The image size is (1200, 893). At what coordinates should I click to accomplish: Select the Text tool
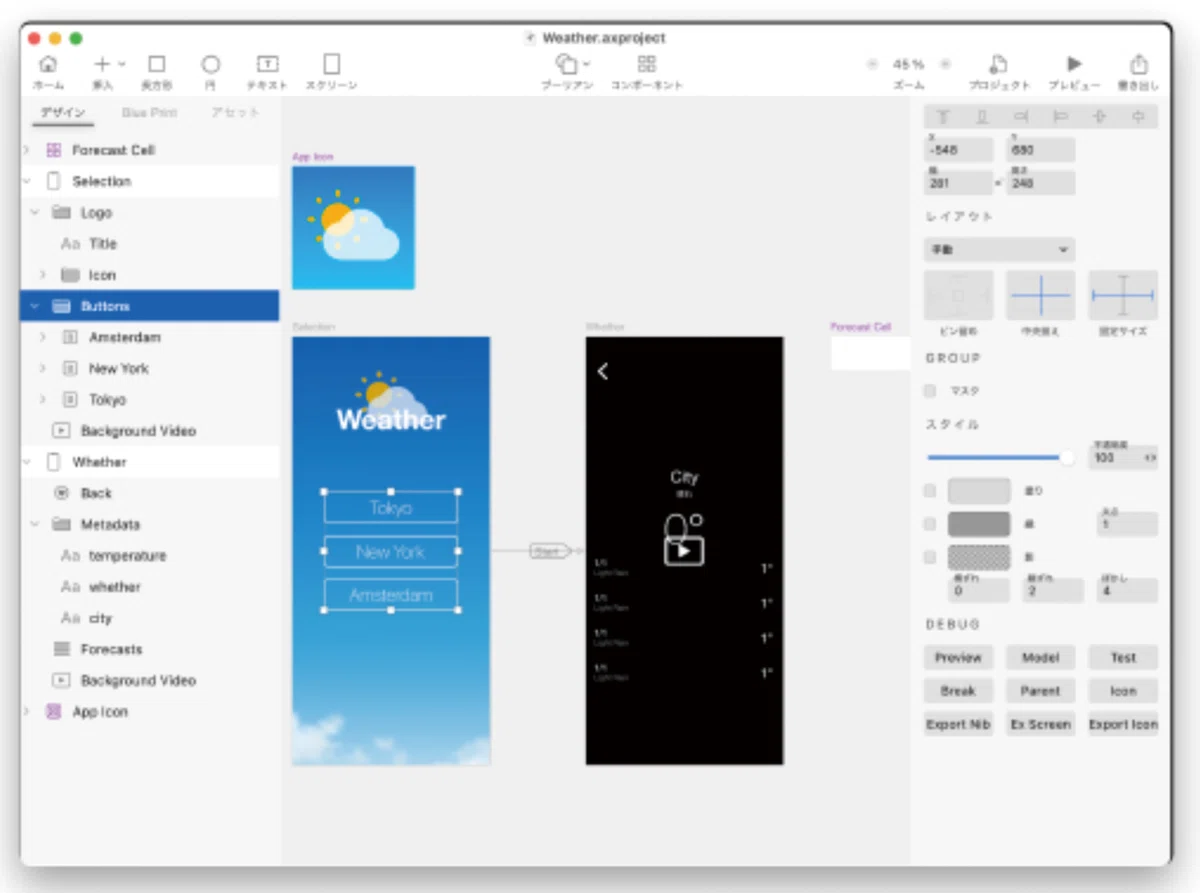click(267, 65)
